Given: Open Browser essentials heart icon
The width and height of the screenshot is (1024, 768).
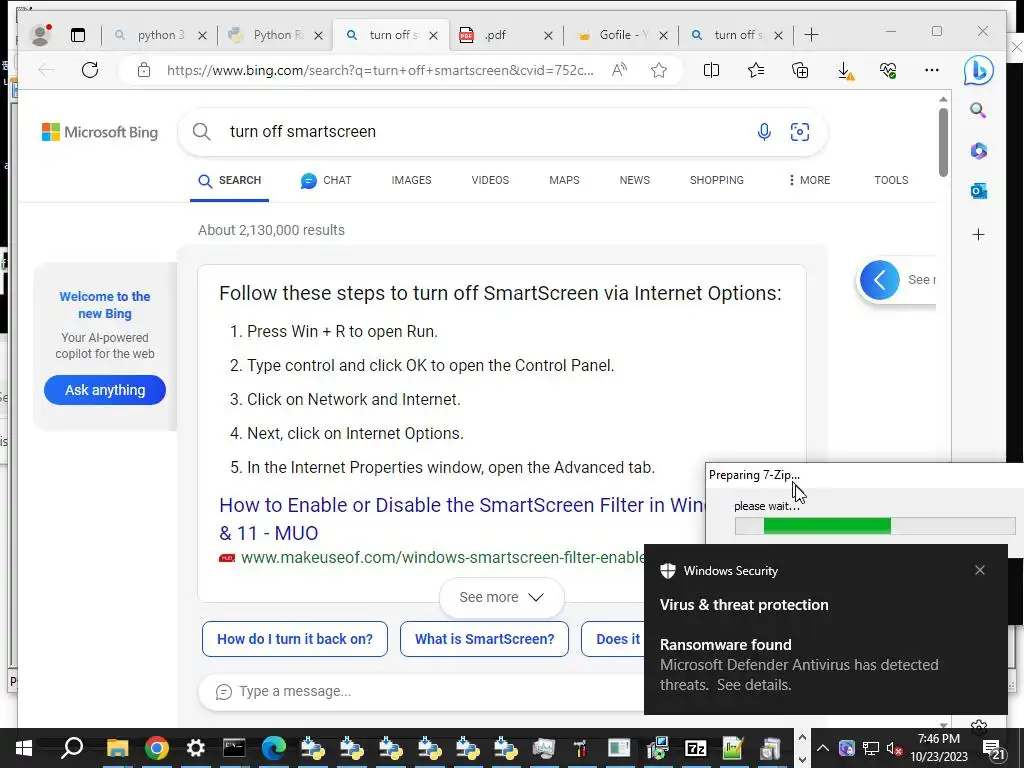Looking at the screenshot, I should tap(888, 70).
